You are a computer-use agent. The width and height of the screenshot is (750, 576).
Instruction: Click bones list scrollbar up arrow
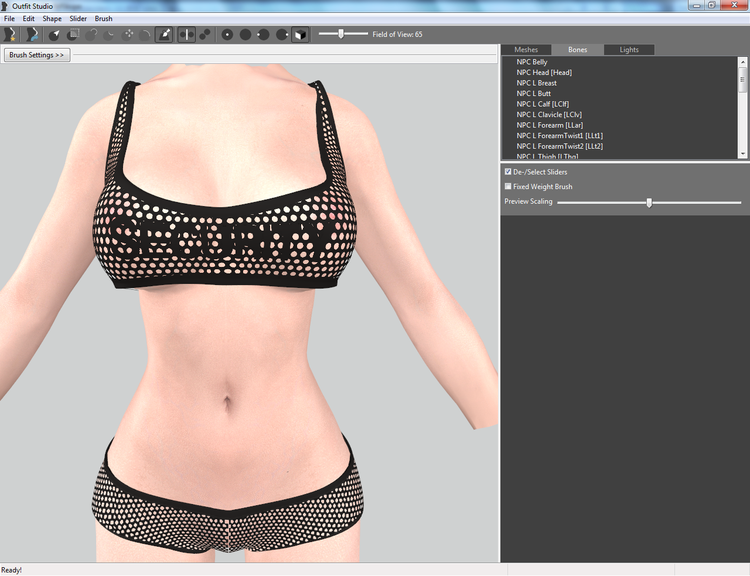(742, 62)
